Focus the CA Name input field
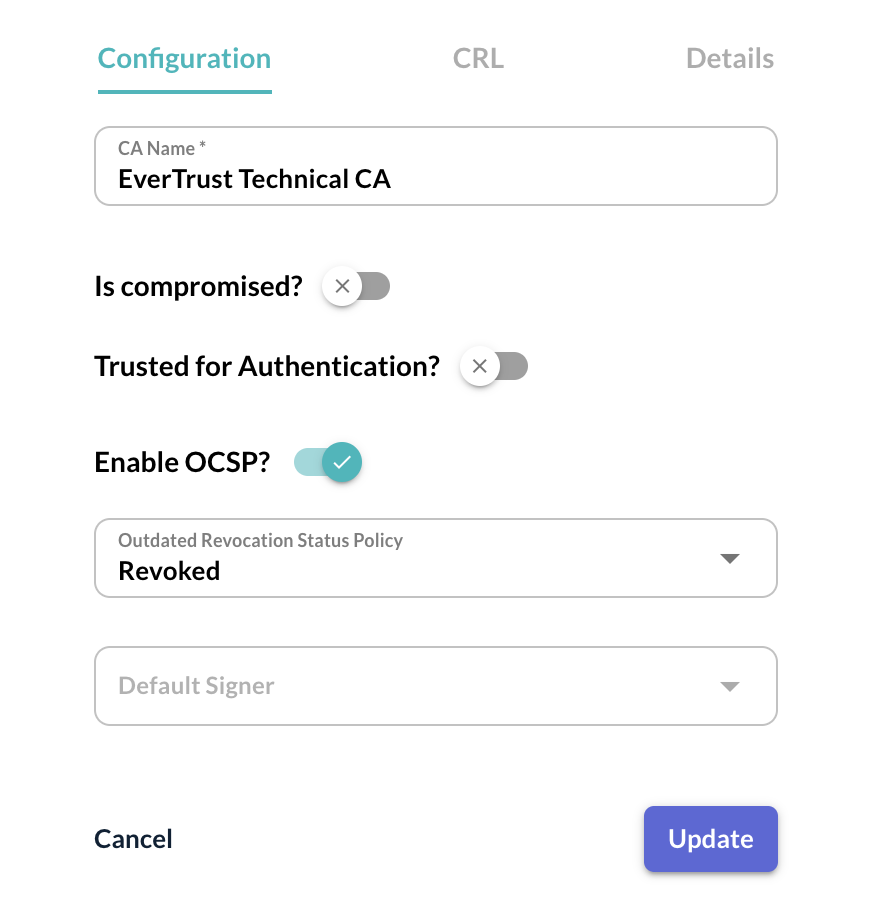876x924 pixels. 435,179
